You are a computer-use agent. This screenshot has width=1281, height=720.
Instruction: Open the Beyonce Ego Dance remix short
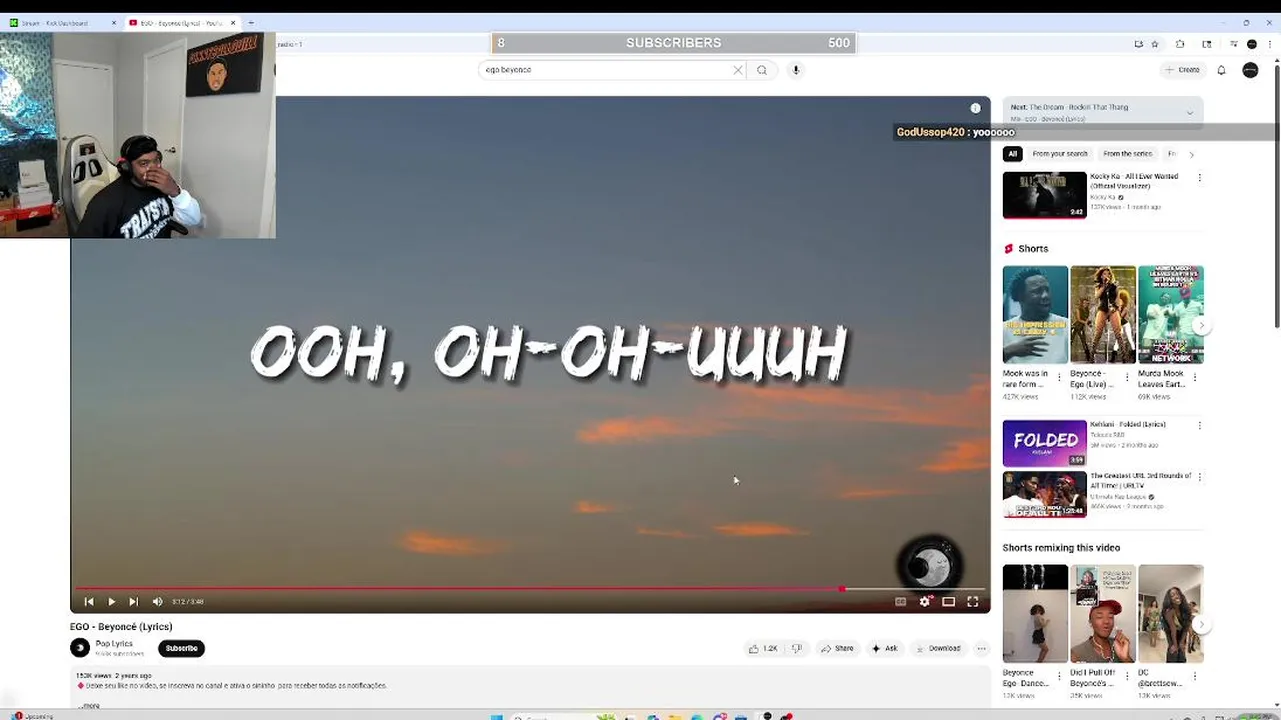click(x=1035, y=614)
